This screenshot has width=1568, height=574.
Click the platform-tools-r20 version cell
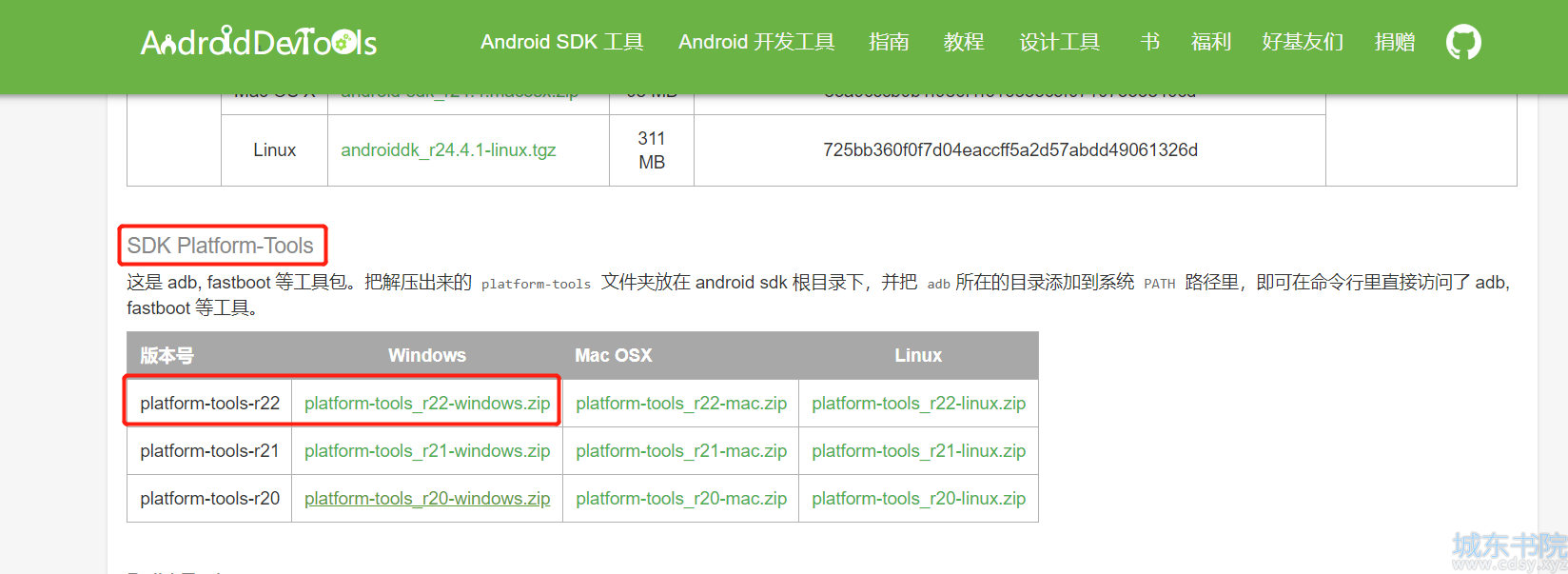209,499
